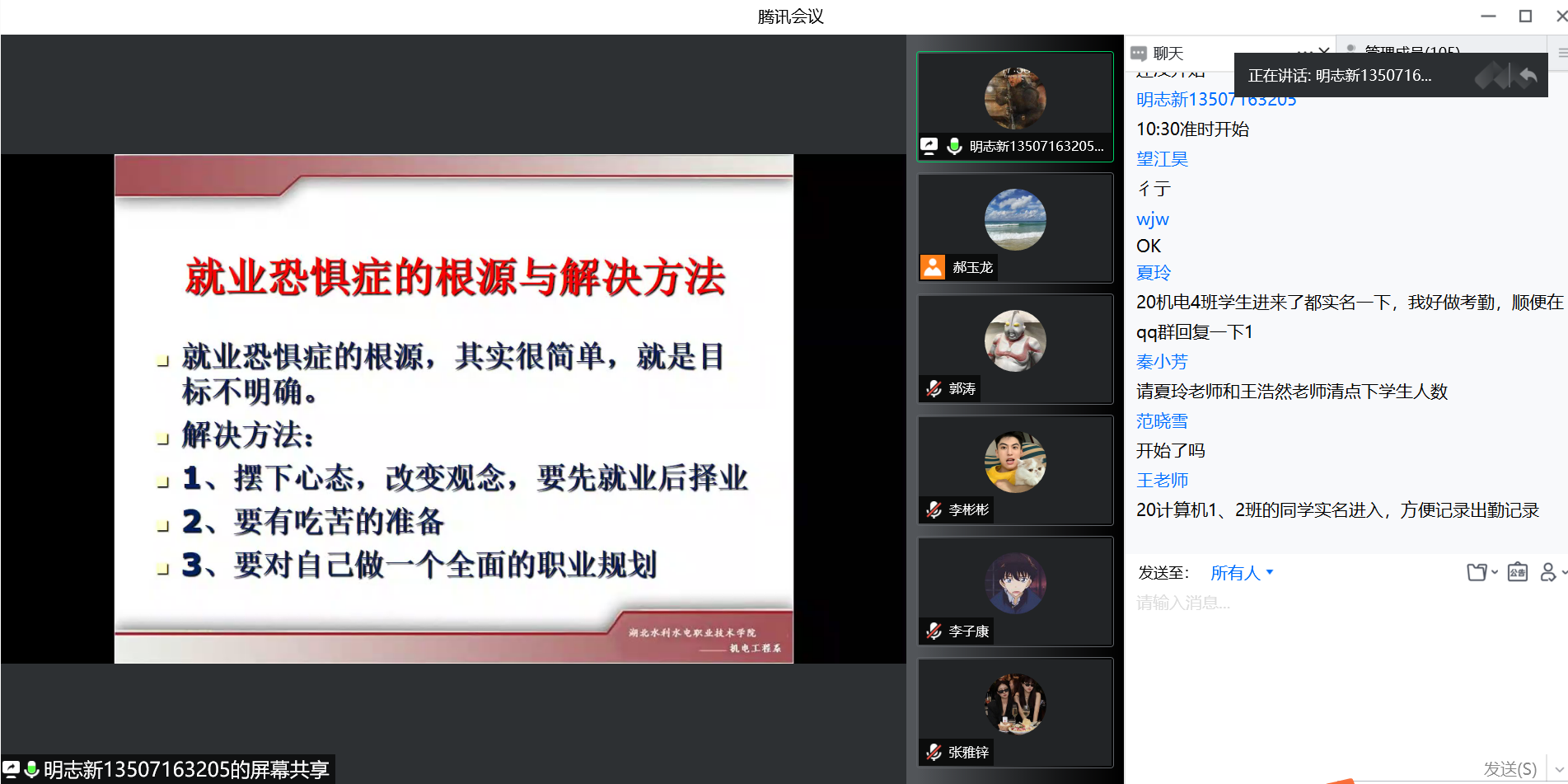Click the green microphone icon on 明志新's tile

pyautogui.click(x=954, y=146)
